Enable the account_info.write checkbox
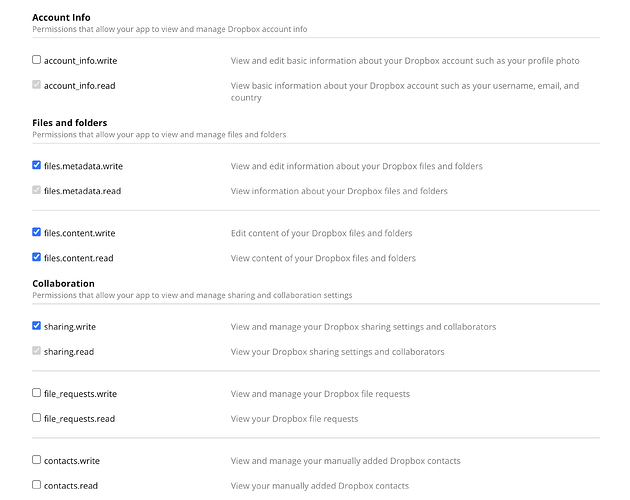The image size is (630, 500). coord(37,60)
